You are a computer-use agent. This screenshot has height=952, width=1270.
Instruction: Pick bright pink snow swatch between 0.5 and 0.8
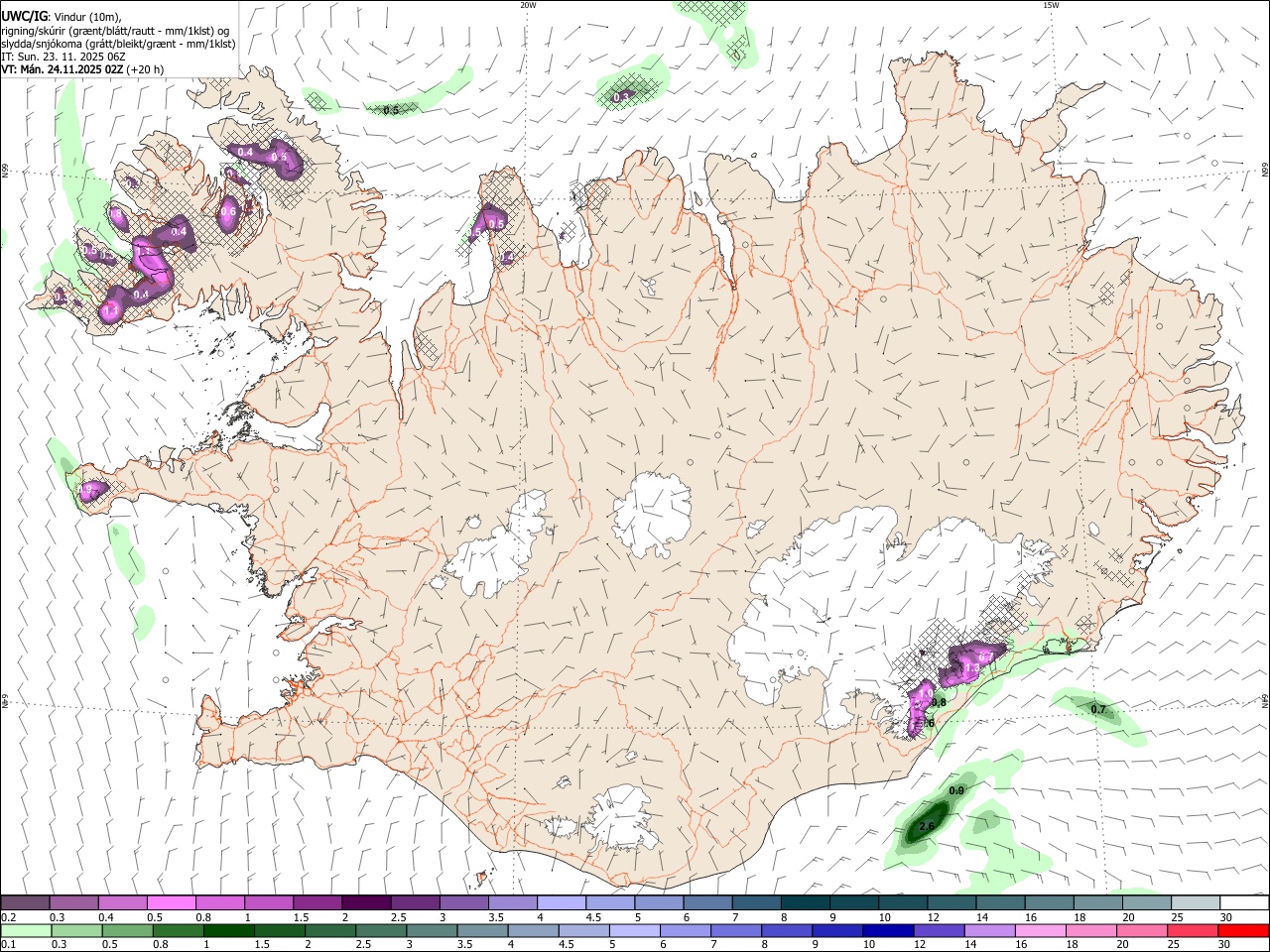tap(171, 902)
